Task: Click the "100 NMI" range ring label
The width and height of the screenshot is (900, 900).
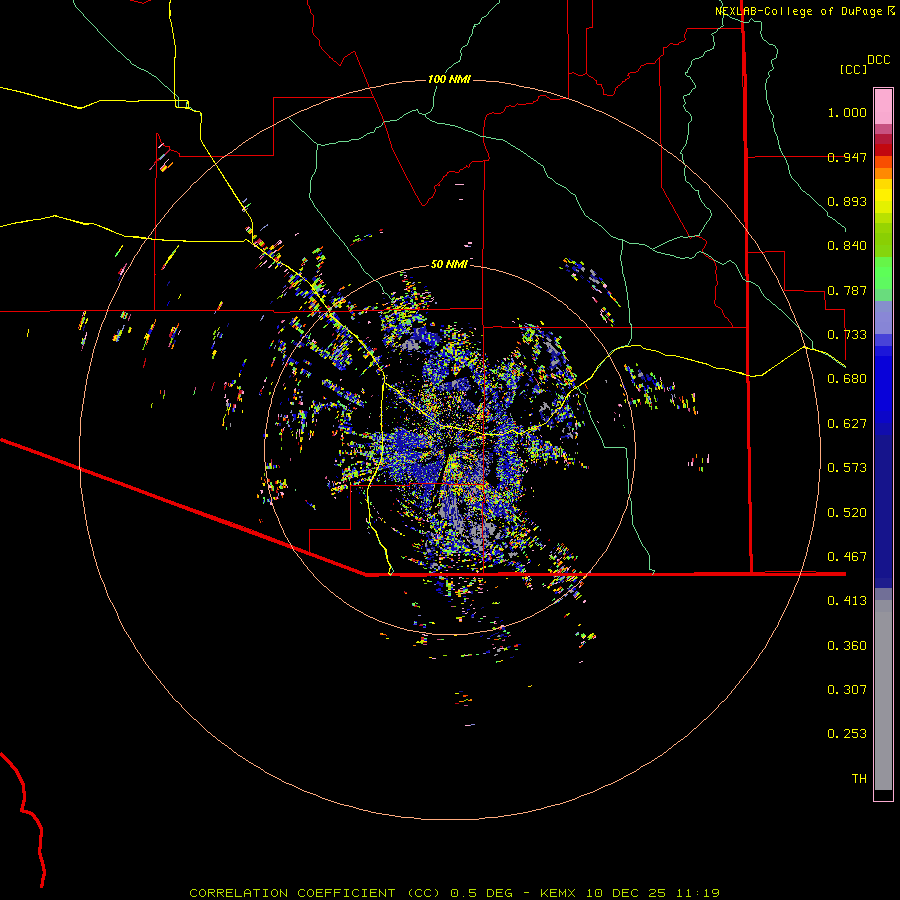Action: point(449,79)
